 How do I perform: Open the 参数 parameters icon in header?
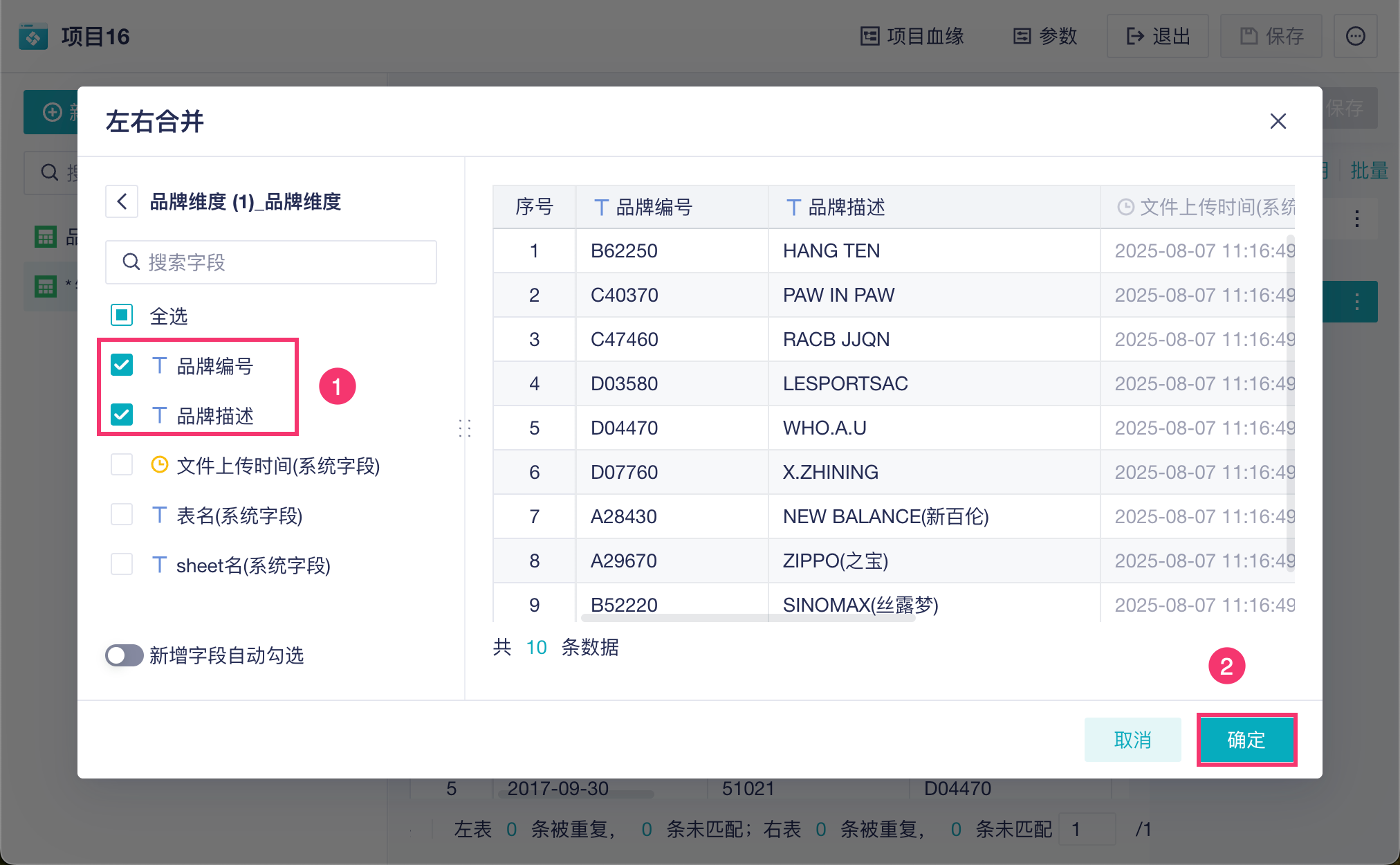click(x=1022, y=36)
